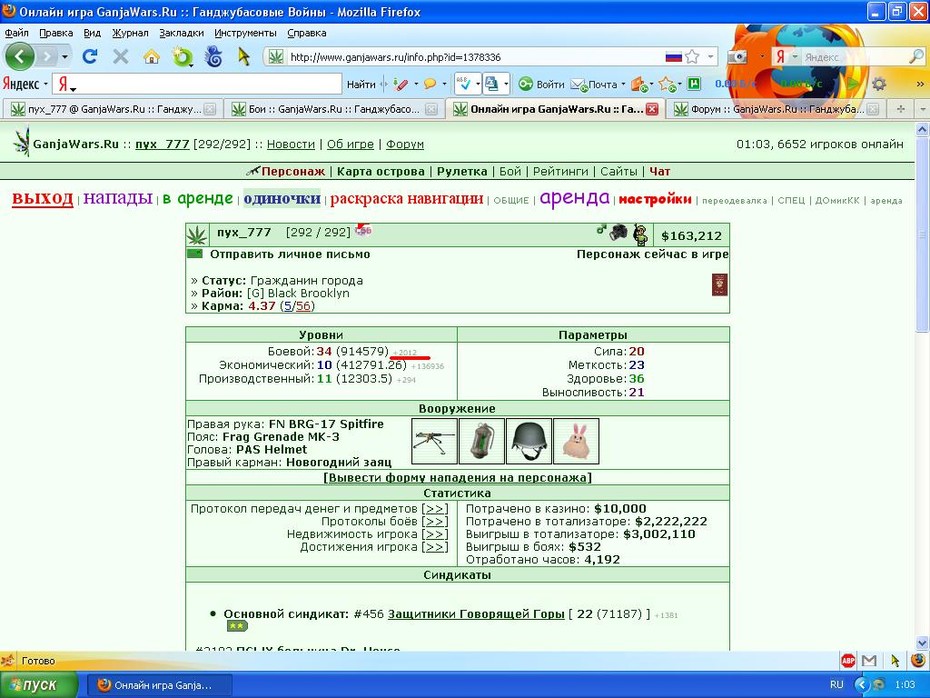930x698 pixels.
Task: Click the passport icon in the status block
Action: click(x=719, y=285)
